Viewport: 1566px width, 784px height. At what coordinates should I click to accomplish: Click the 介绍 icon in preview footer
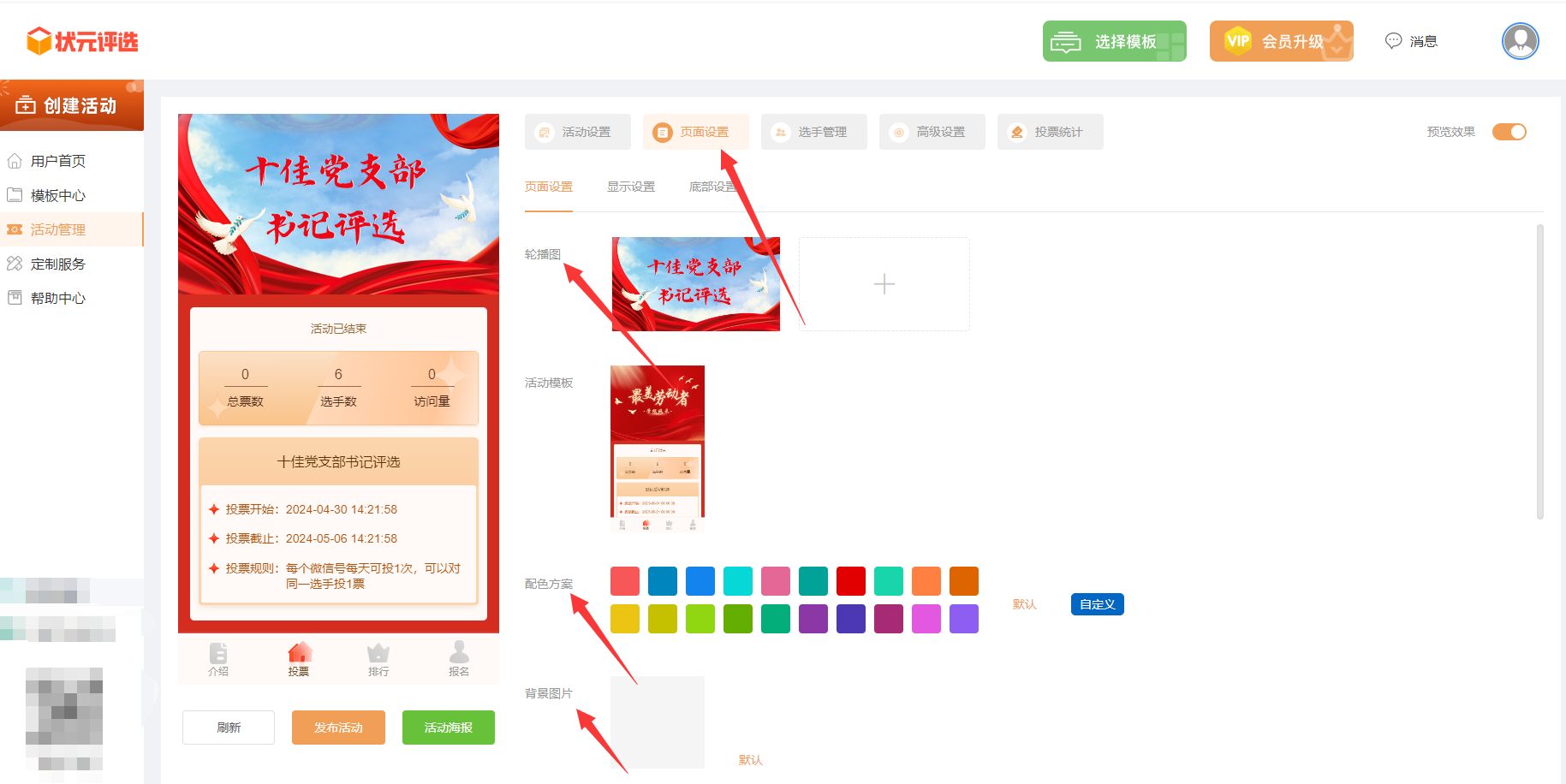[218, 656]
